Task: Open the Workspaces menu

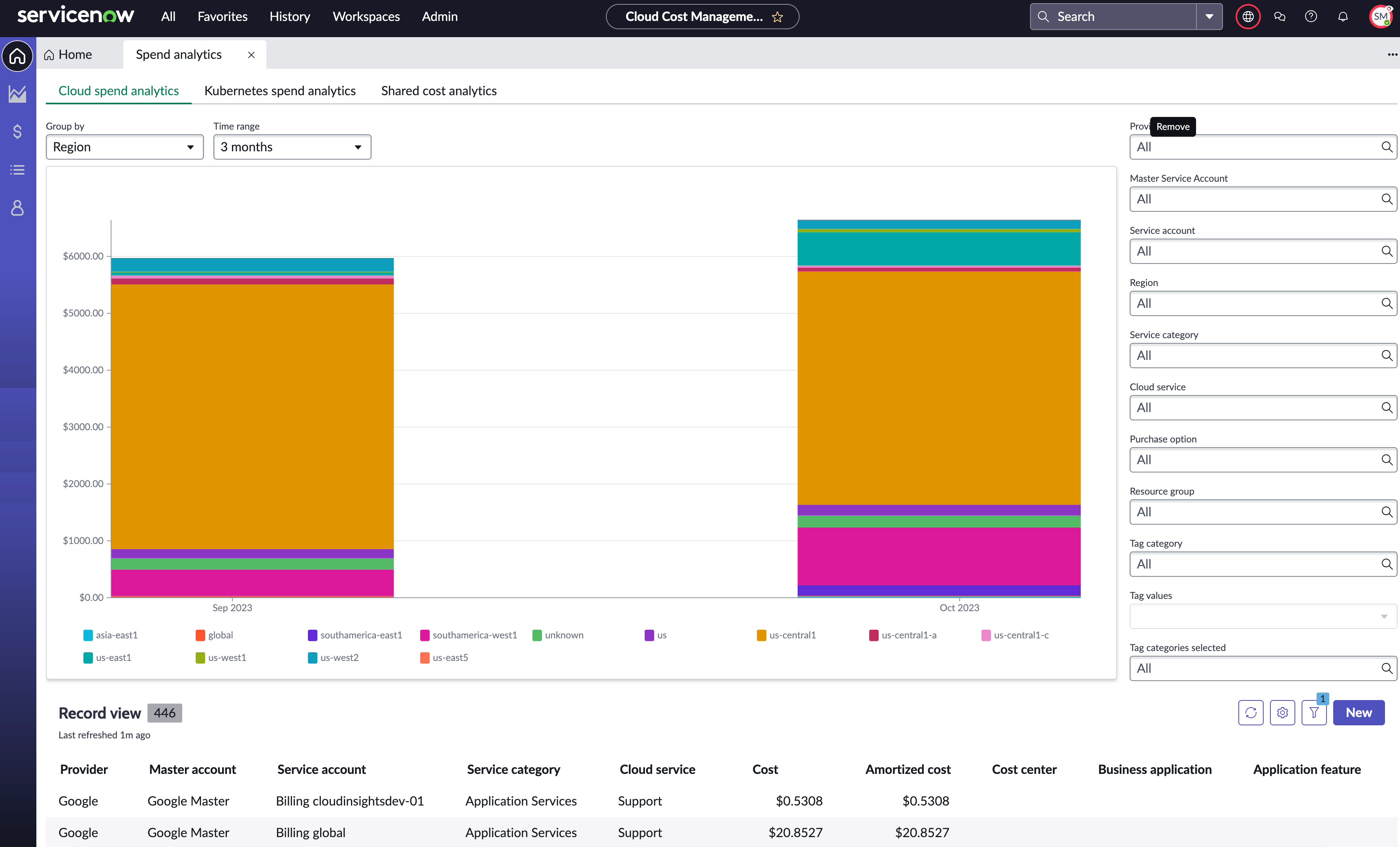Action: tap(366, 17)
